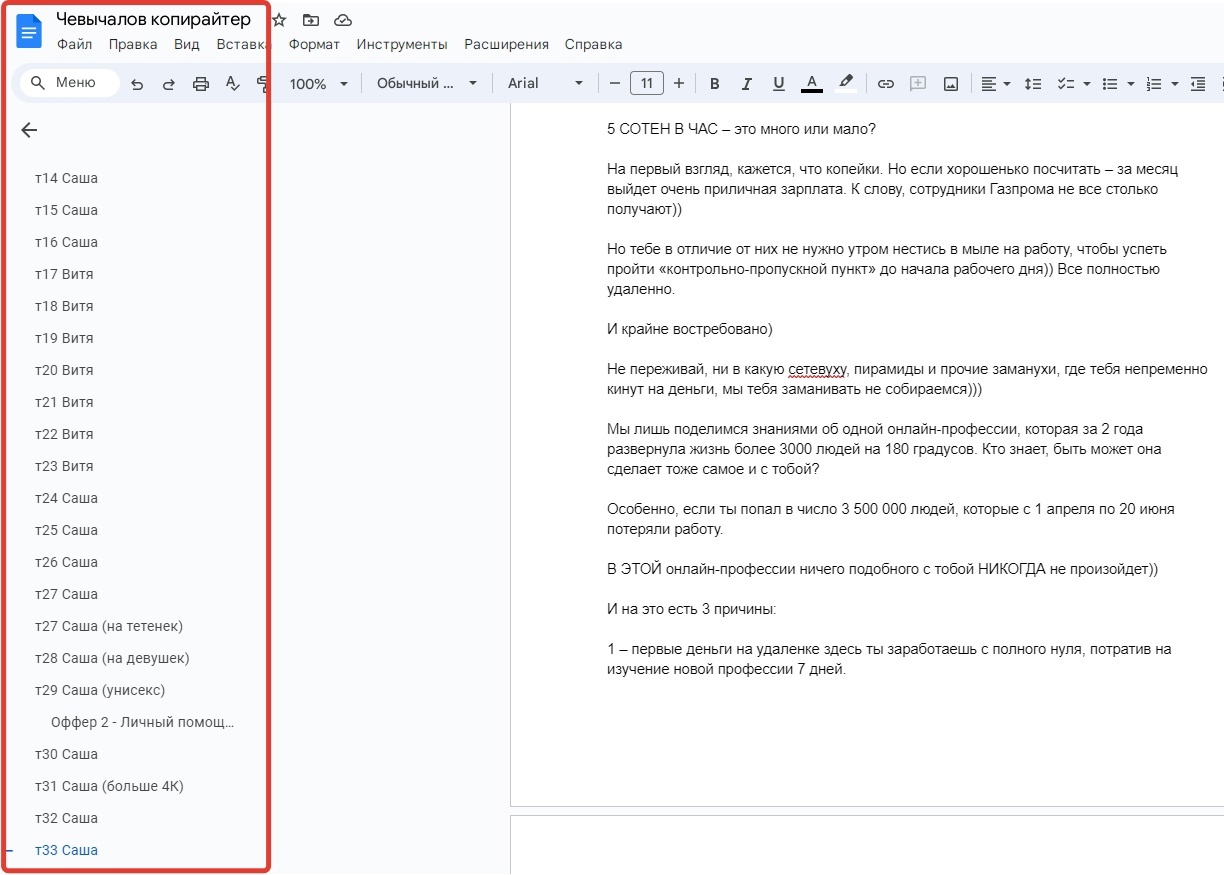Go to outline heading т20 Витя

coord(64,370)
